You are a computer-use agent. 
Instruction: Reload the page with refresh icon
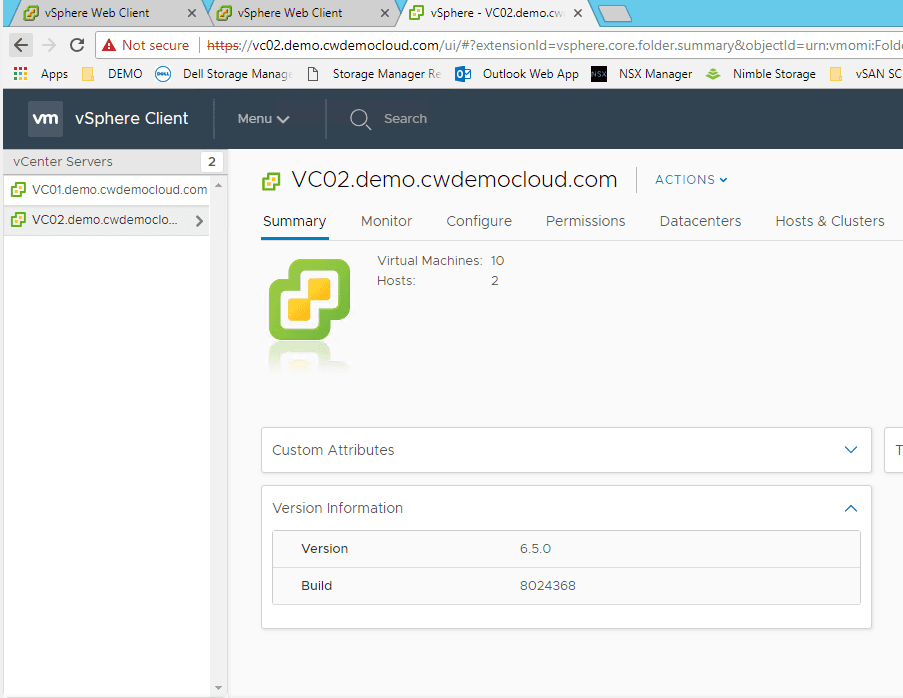click(x=77, y=45)
